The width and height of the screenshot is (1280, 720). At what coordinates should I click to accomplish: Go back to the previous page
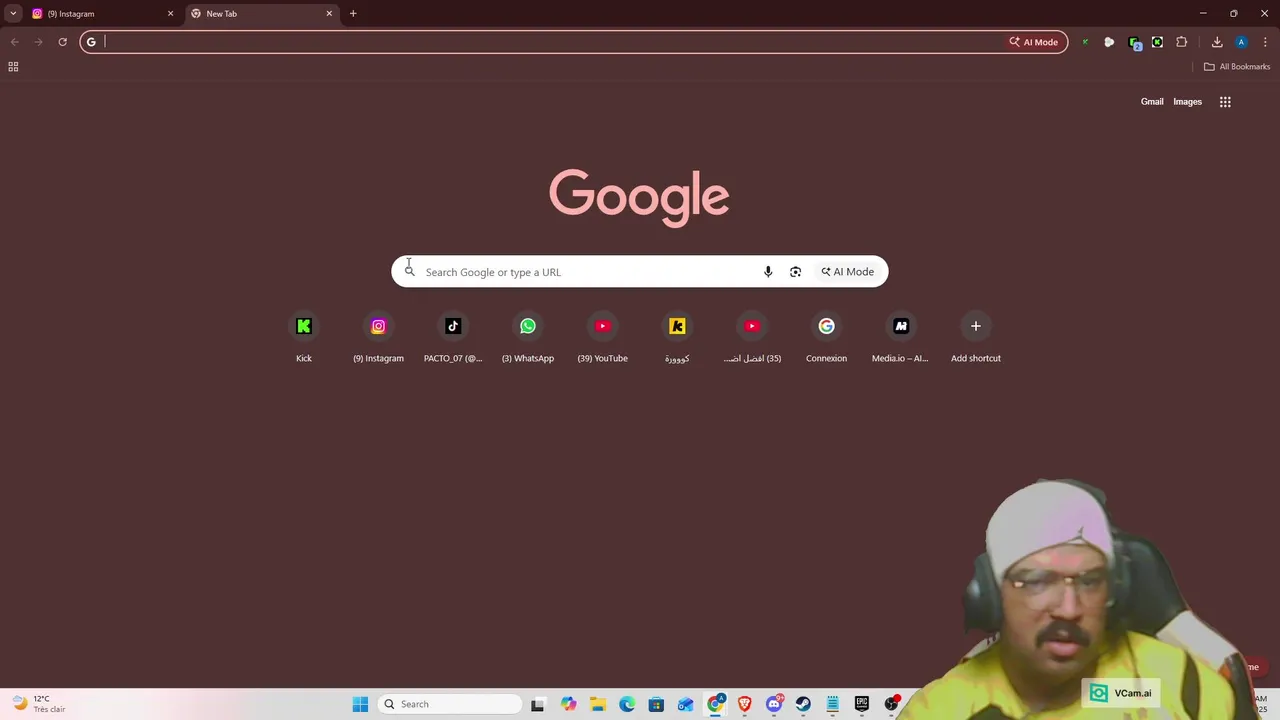tap(14, 42)
